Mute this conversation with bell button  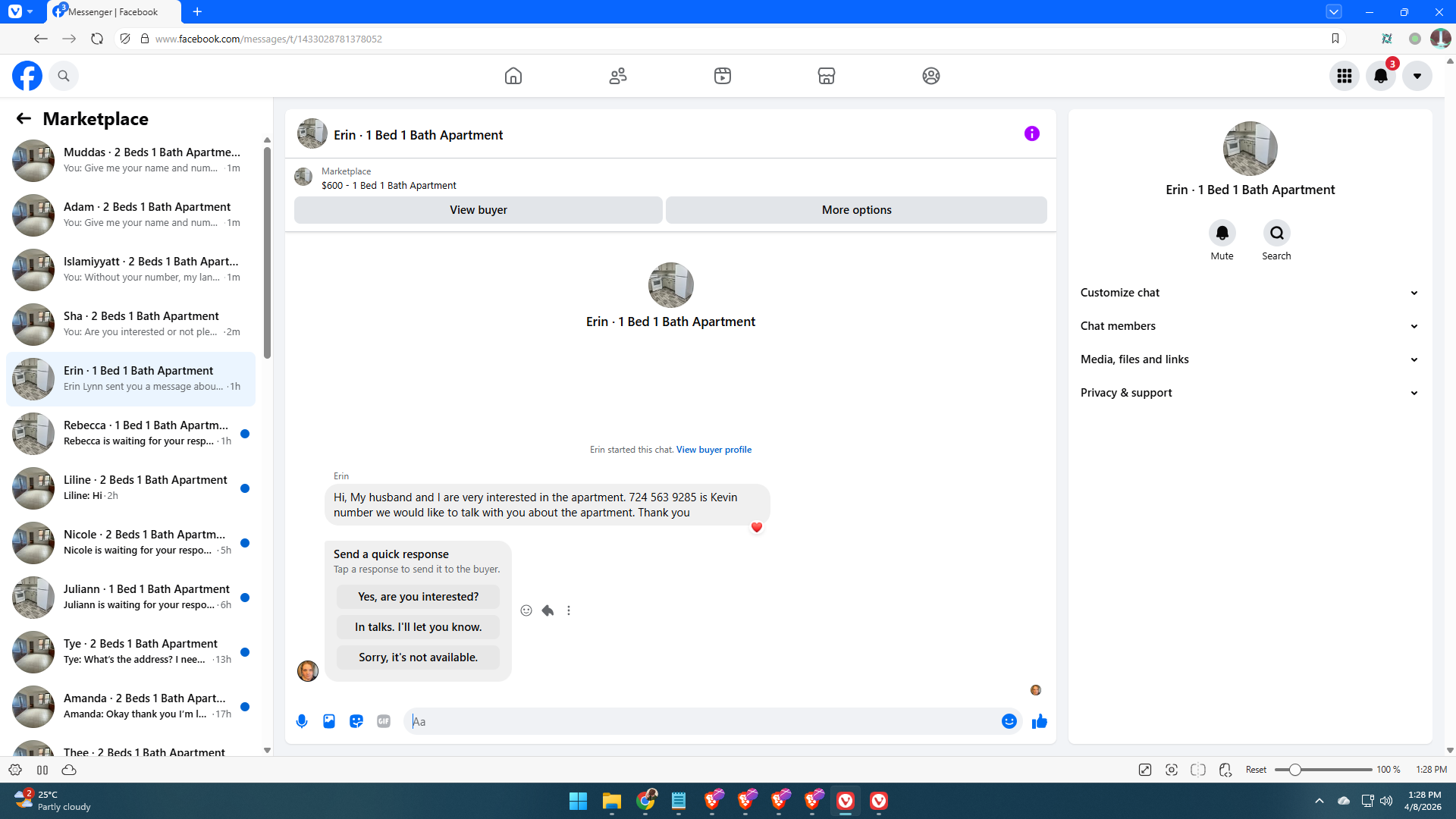1222,233
